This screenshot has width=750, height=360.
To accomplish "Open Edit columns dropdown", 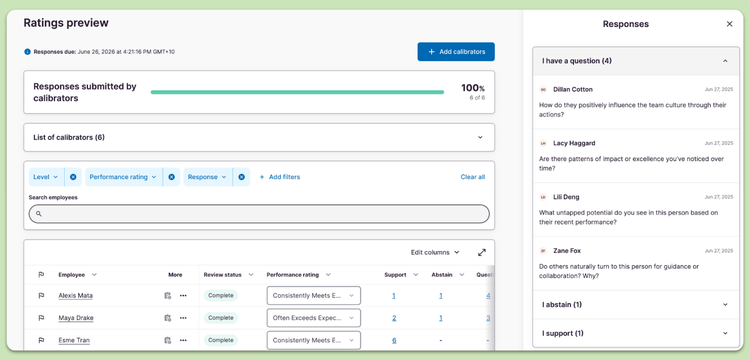I will tap(435, 252).
